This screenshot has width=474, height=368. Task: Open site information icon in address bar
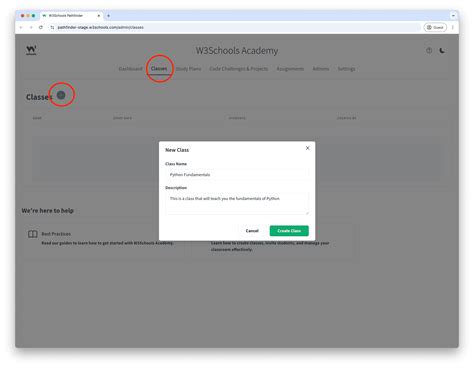pos(52,27)
